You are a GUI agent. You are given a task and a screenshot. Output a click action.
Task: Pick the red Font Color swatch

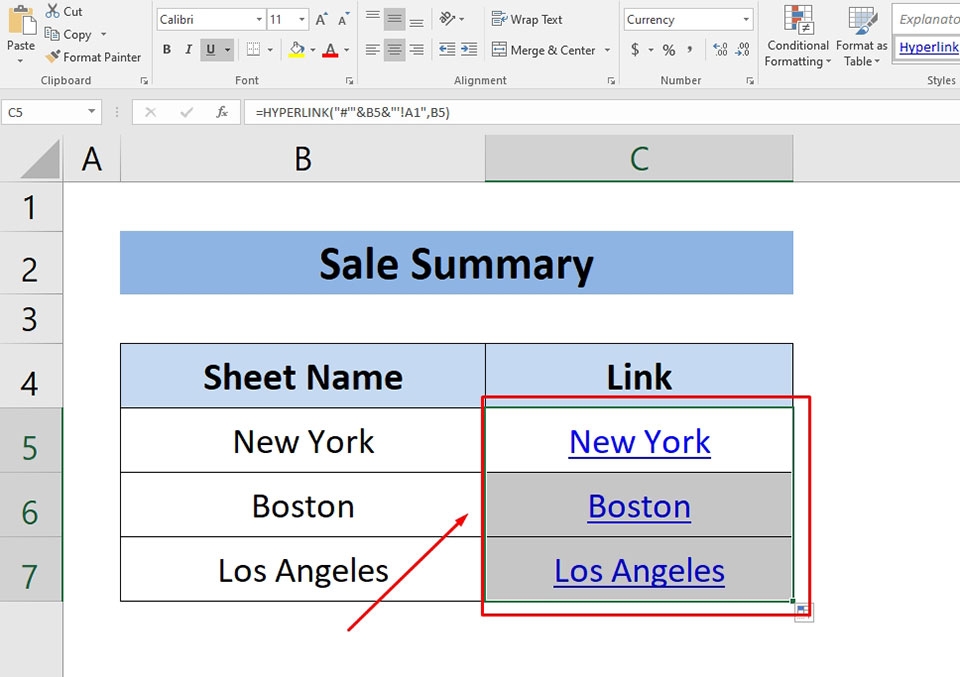pos(332,49)
